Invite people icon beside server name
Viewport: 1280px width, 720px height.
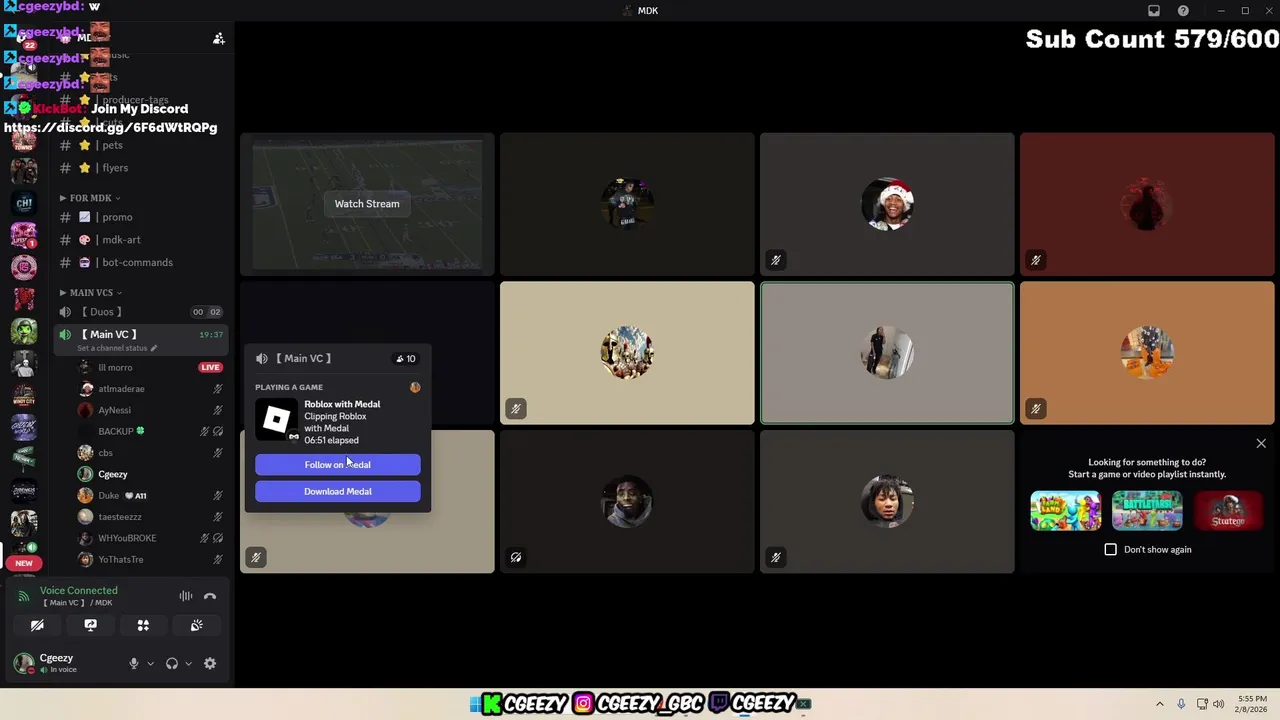218,38
